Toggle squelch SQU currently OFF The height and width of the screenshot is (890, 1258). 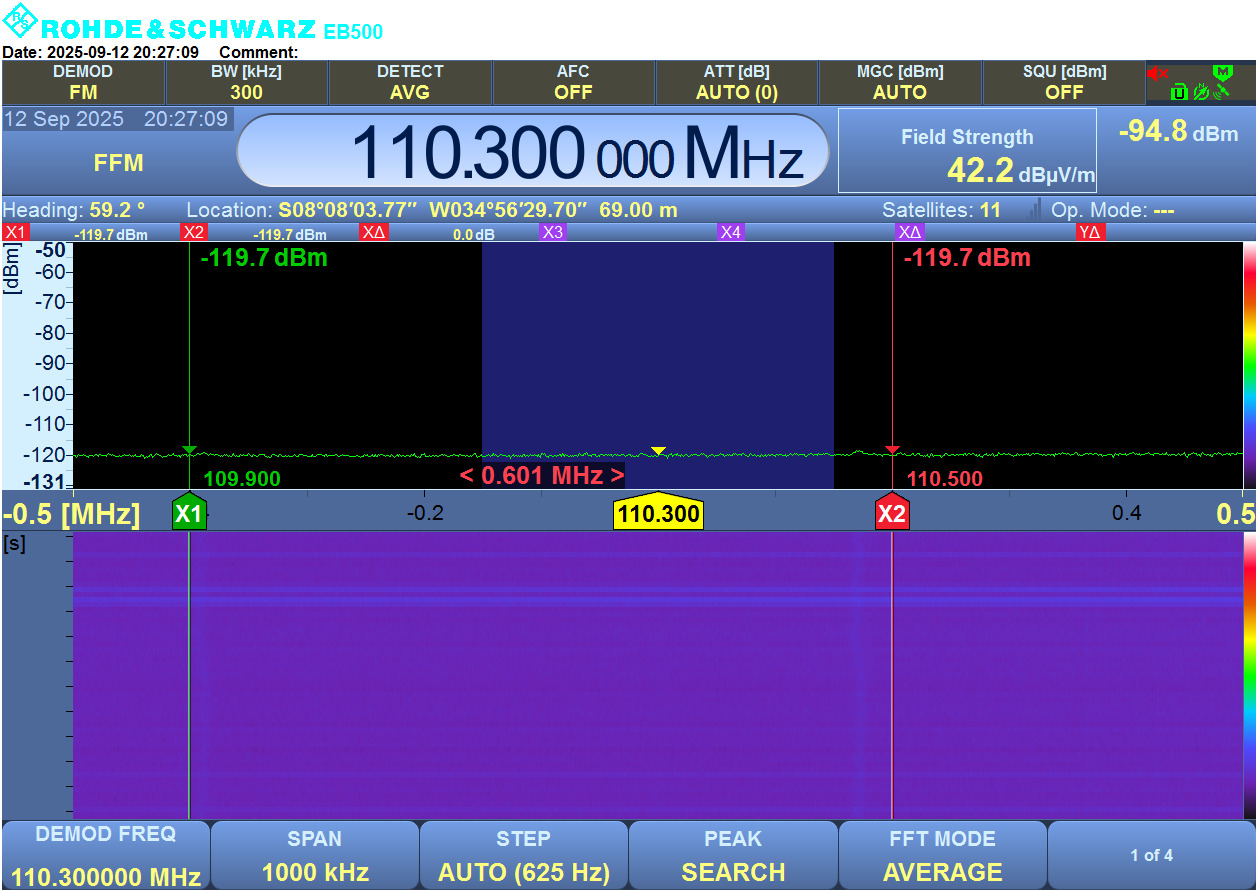point(1064,82)
